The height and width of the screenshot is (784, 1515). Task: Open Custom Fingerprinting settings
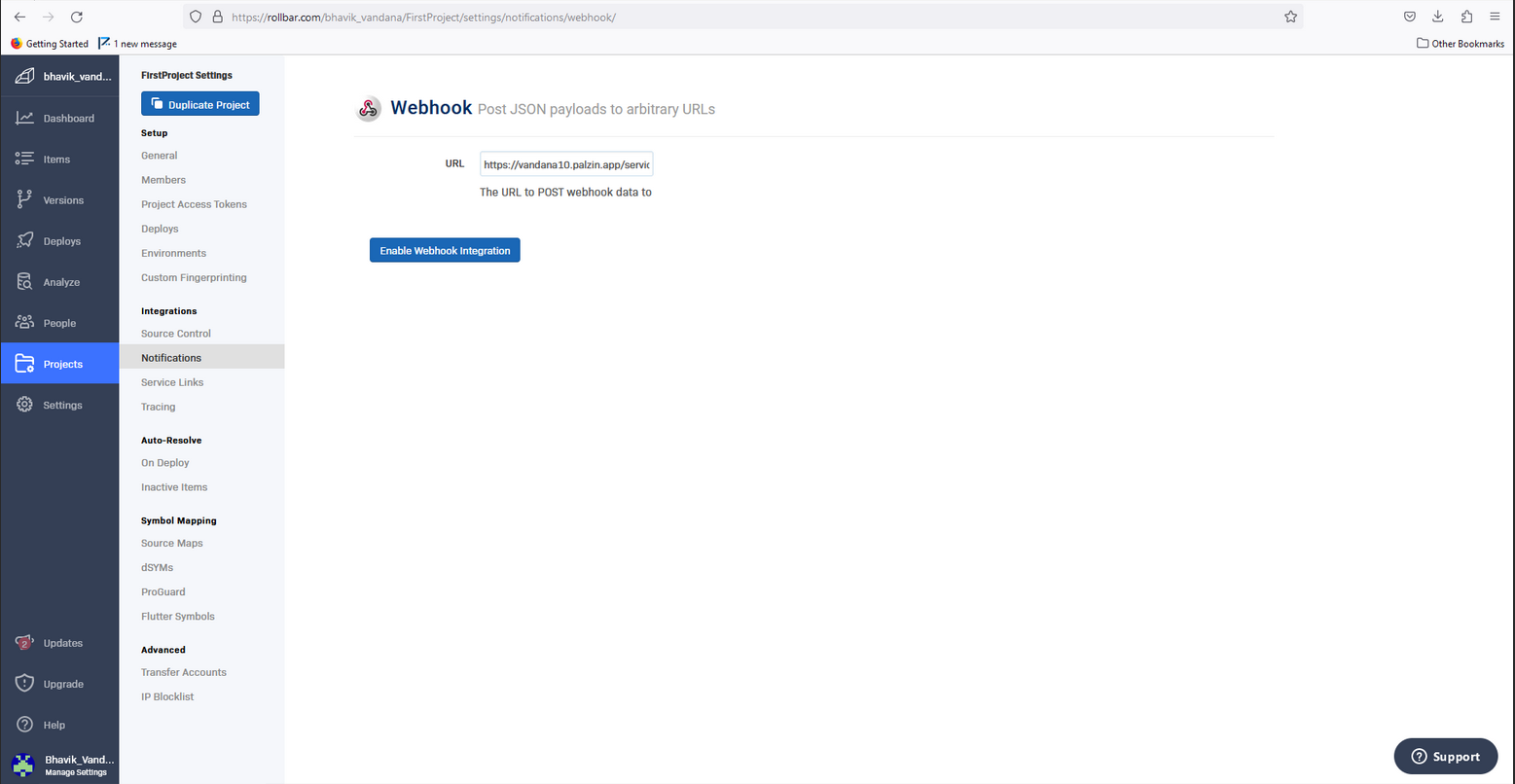coord(195,277)
